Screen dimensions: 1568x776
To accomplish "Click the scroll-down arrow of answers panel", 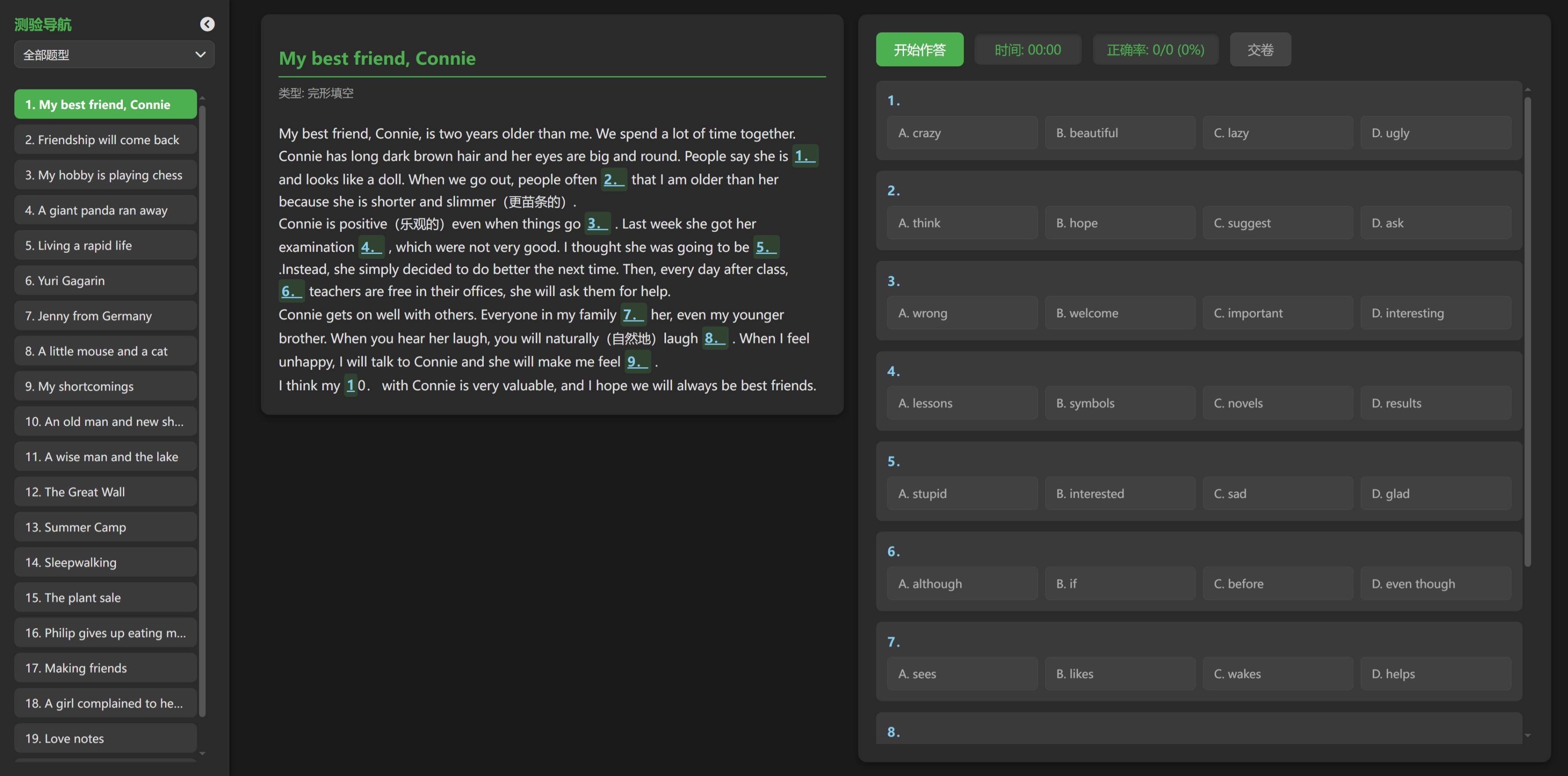I will pos(1527,735).
